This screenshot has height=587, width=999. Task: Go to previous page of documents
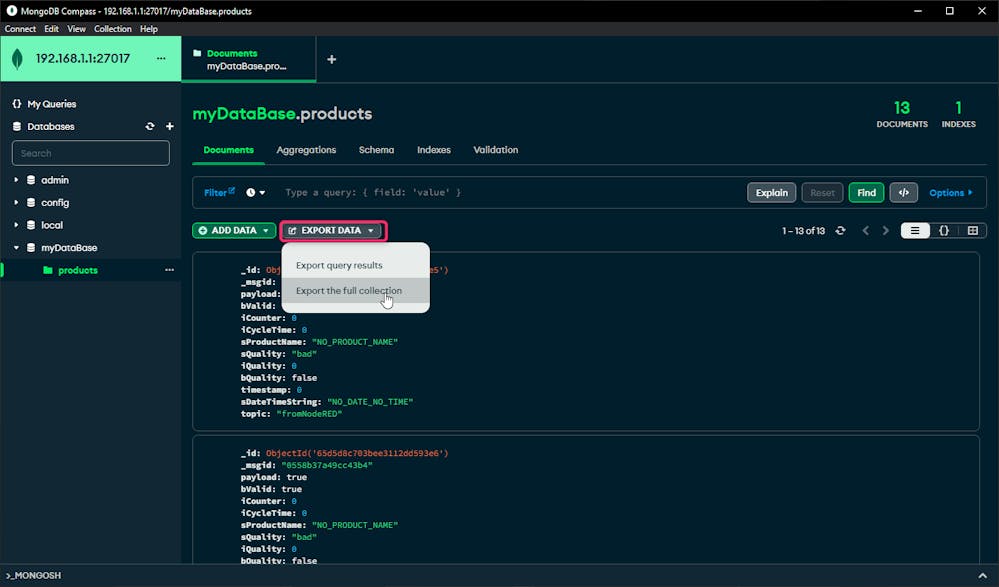tap(865, 231)
